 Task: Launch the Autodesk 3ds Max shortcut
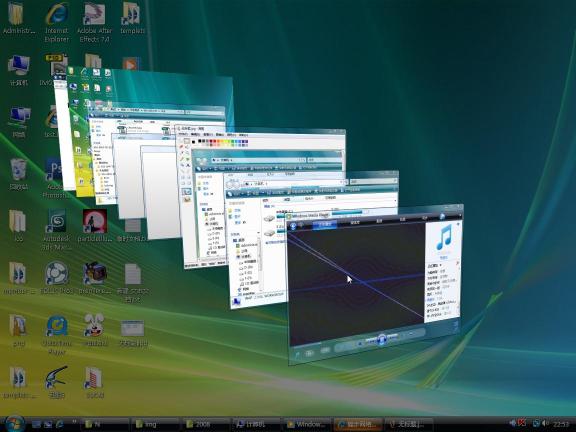(57, 230)
